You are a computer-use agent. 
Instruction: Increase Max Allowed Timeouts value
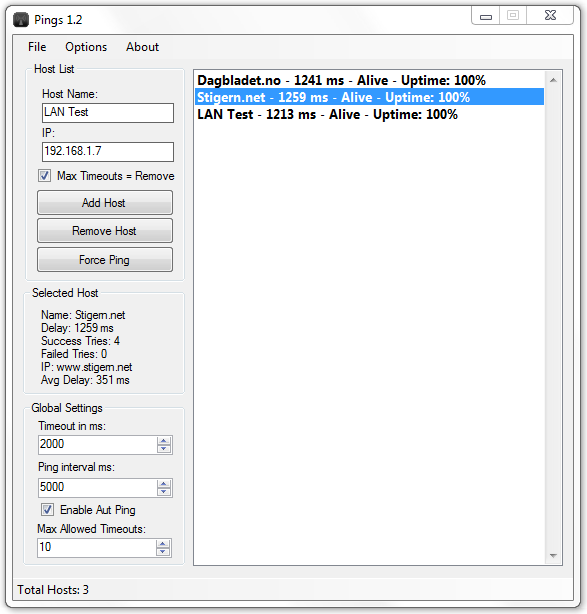tap(163, 544)
